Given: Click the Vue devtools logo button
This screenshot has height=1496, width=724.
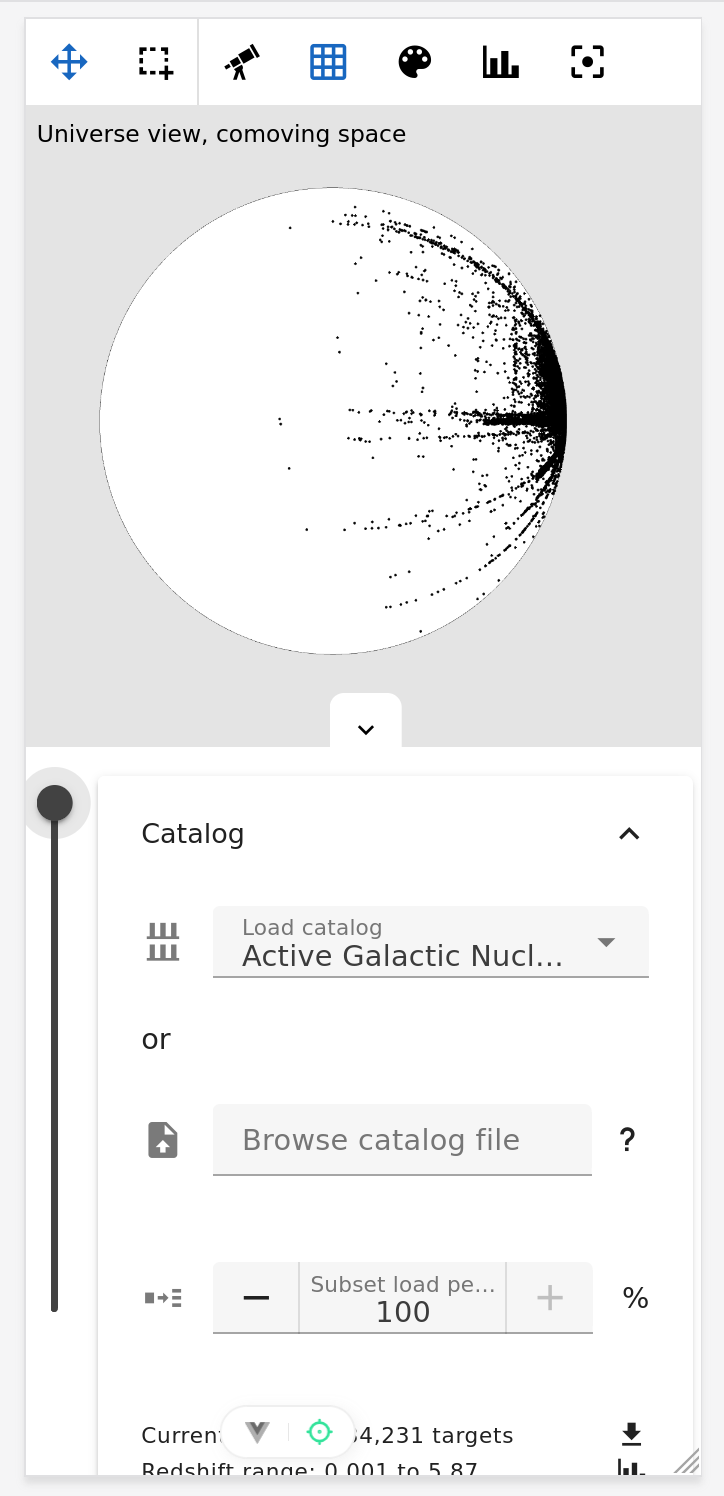Looking at the screenshot, I should click(258, 1432).
